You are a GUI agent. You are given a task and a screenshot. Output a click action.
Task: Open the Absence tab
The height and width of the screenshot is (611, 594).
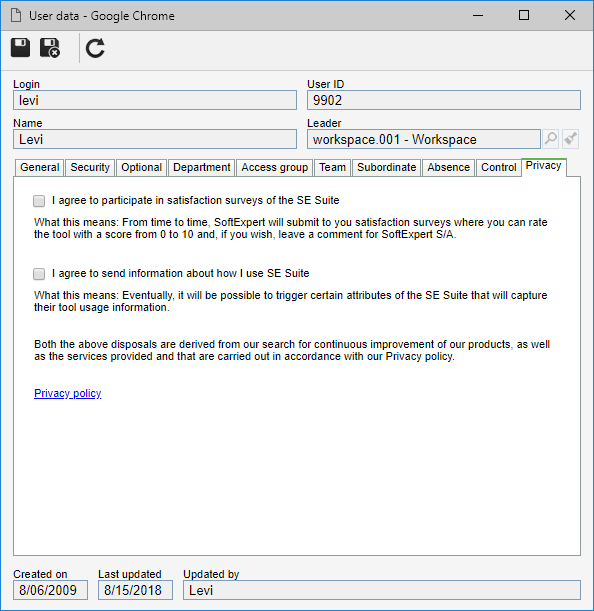click(448, 168)
